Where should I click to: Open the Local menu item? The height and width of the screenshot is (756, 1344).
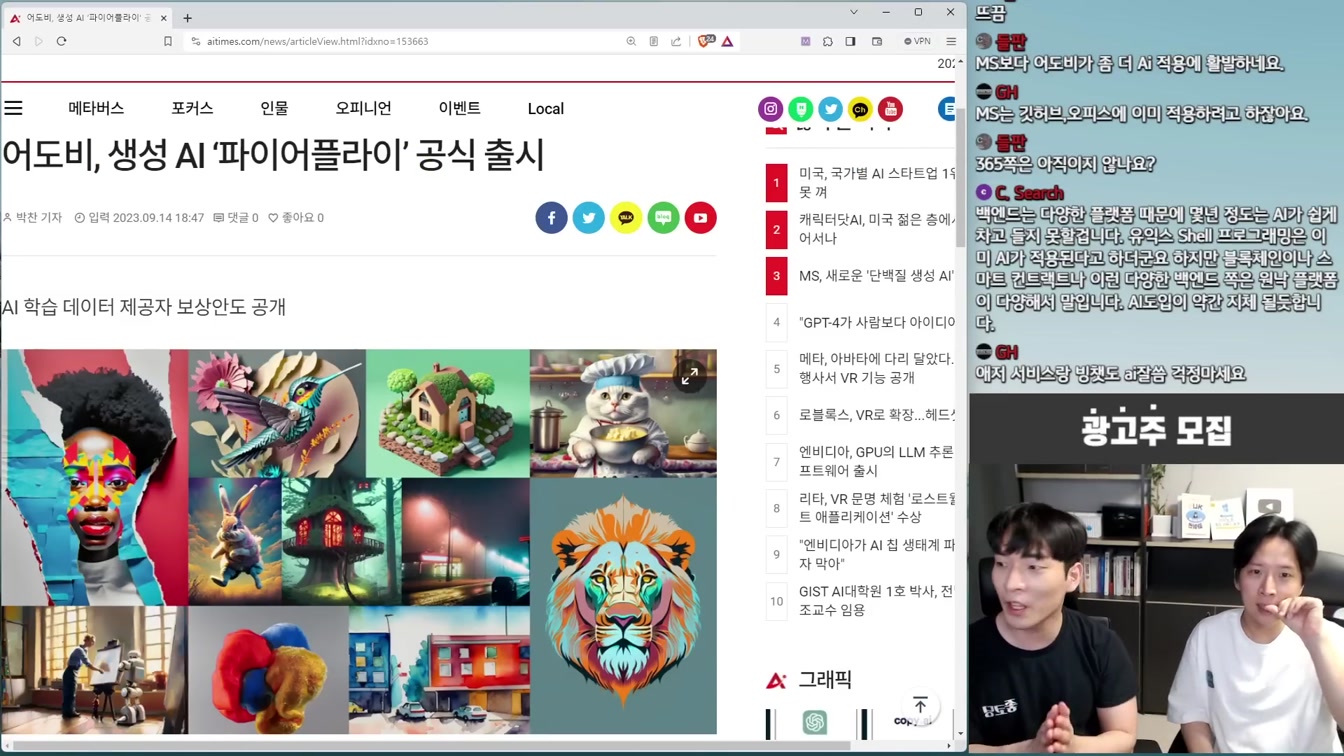click(x=546, y=108)
